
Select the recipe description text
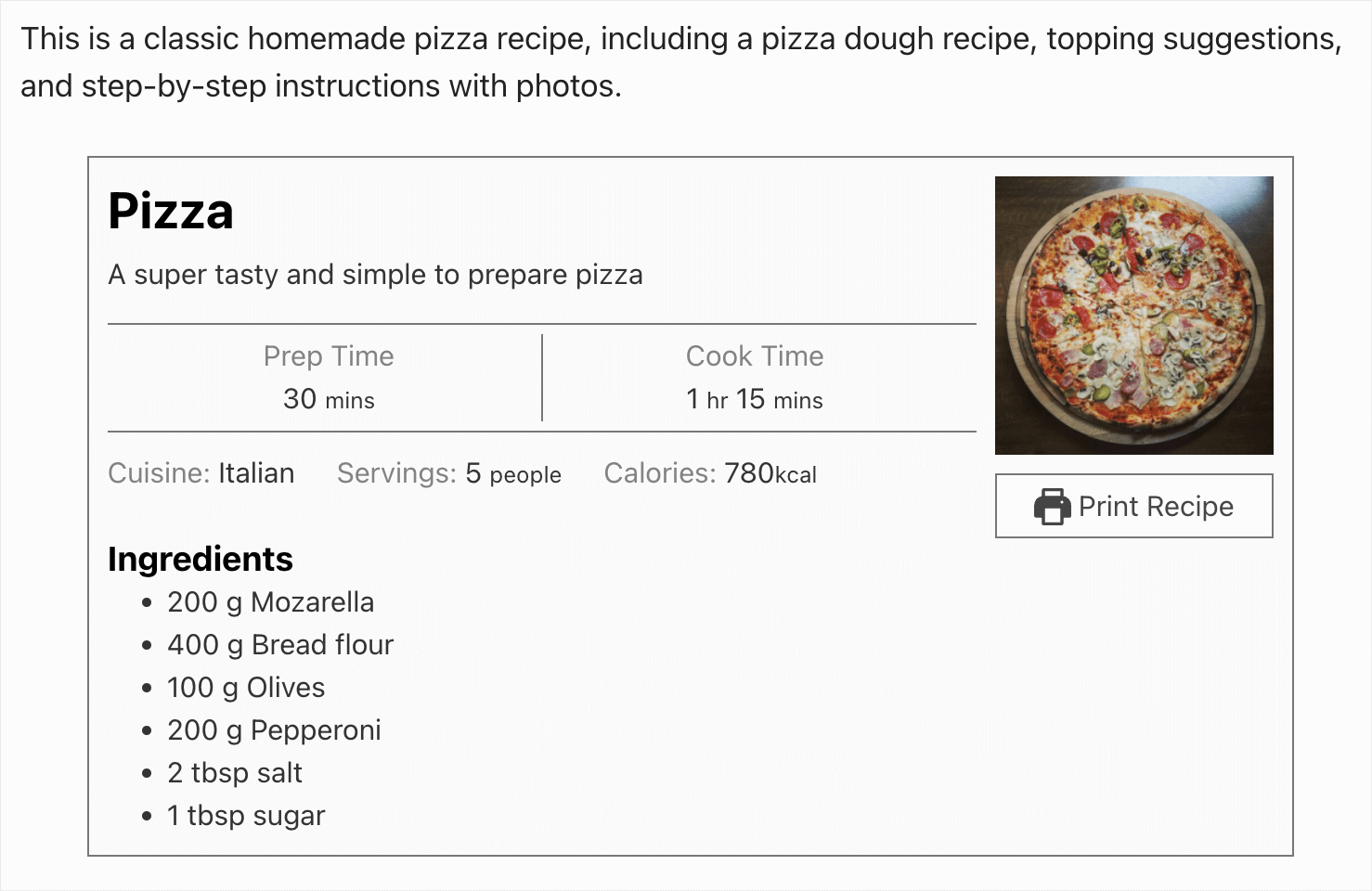tap(375, 275)
